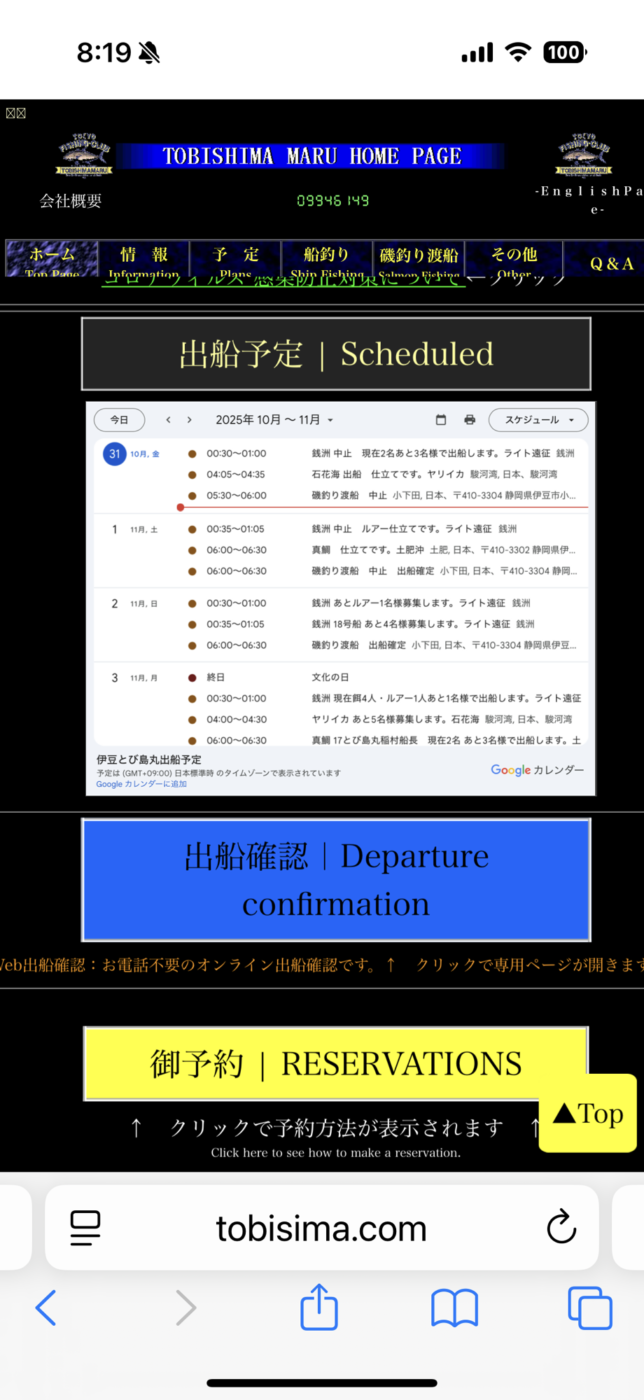
Task: Open page reader options icon in address bar
Action: click(86, 1227)
